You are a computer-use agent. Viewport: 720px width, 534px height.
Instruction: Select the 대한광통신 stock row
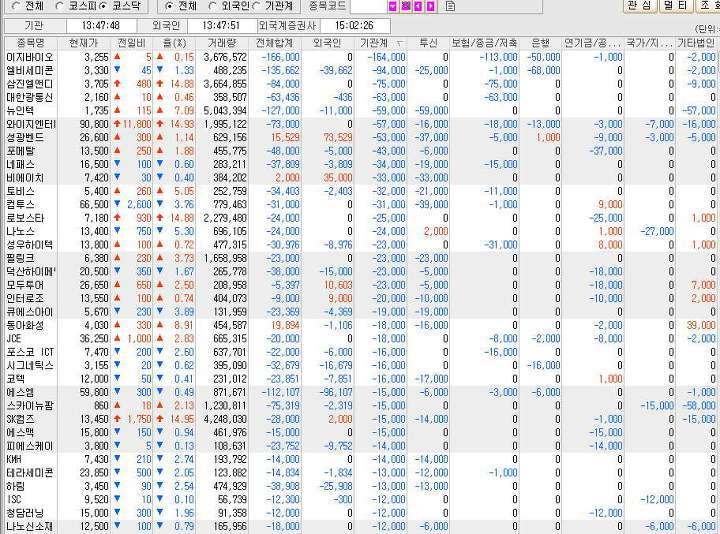[x=360, y=97]
